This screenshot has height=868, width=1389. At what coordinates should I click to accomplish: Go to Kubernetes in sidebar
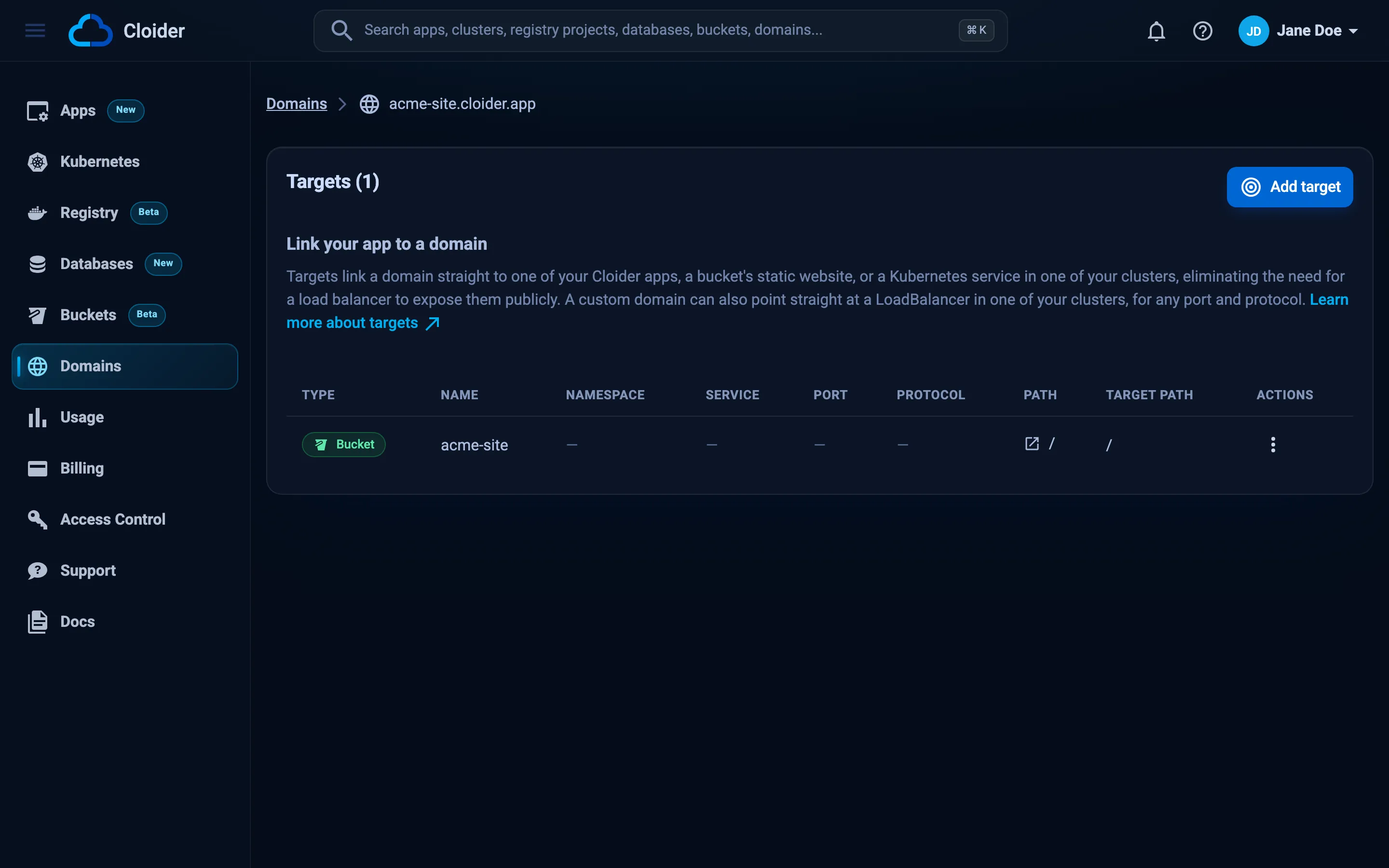[125, 162]
